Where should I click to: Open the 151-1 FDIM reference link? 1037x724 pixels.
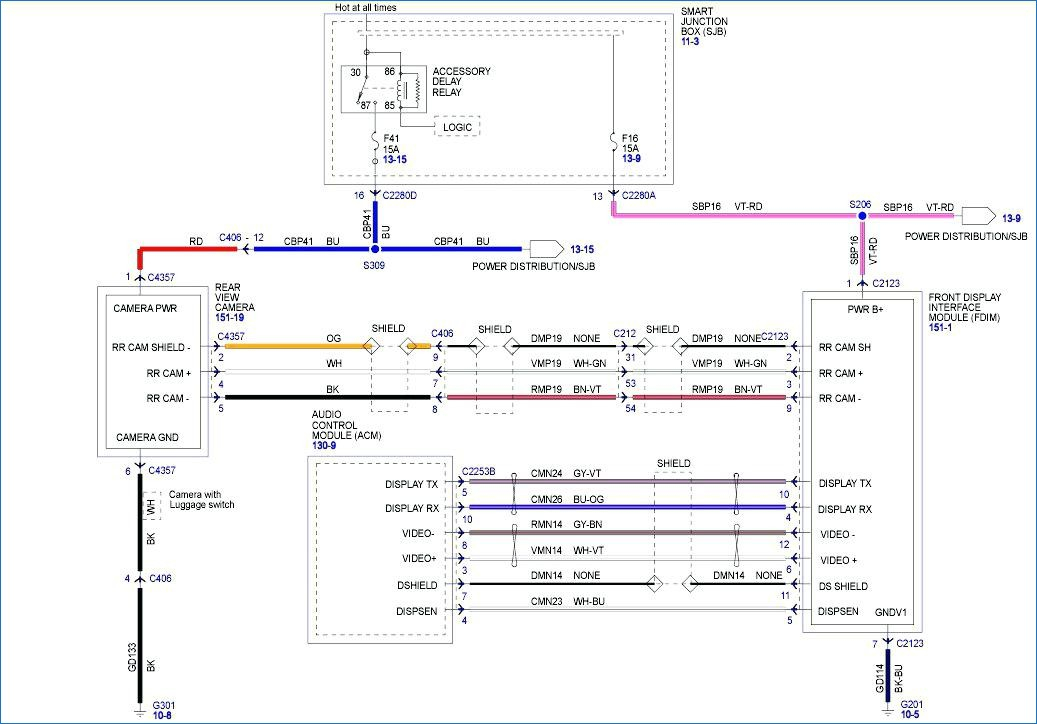pos(940,327)
